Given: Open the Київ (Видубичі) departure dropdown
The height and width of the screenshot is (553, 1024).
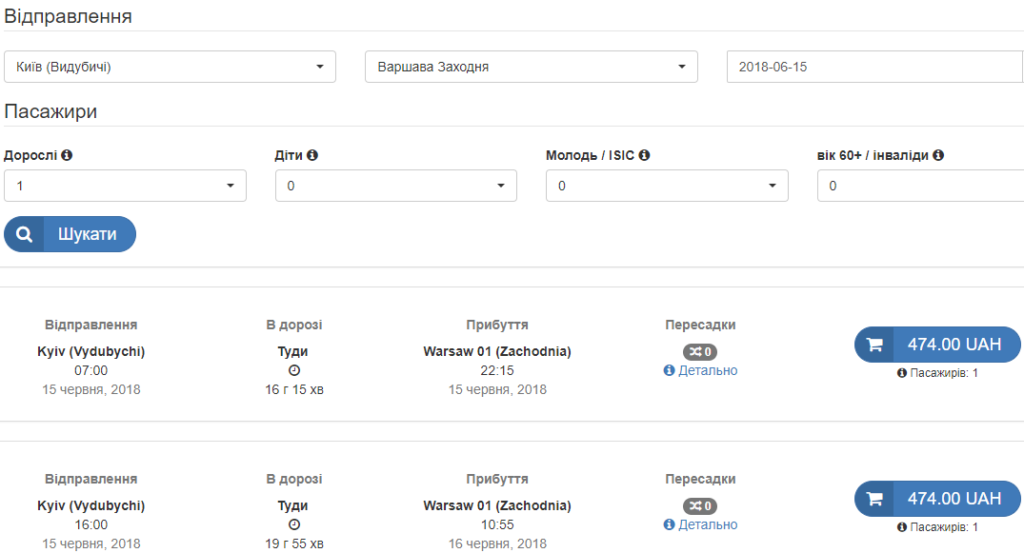Looking at the screenshot, I should click(x=170, y=67).
